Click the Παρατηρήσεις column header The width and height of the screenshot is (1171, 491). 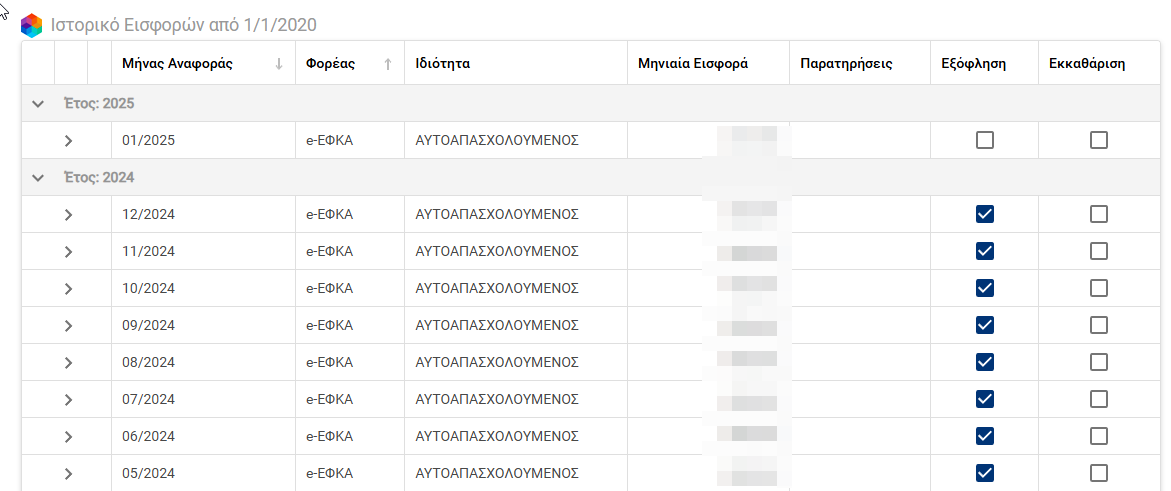pos(846,64)
